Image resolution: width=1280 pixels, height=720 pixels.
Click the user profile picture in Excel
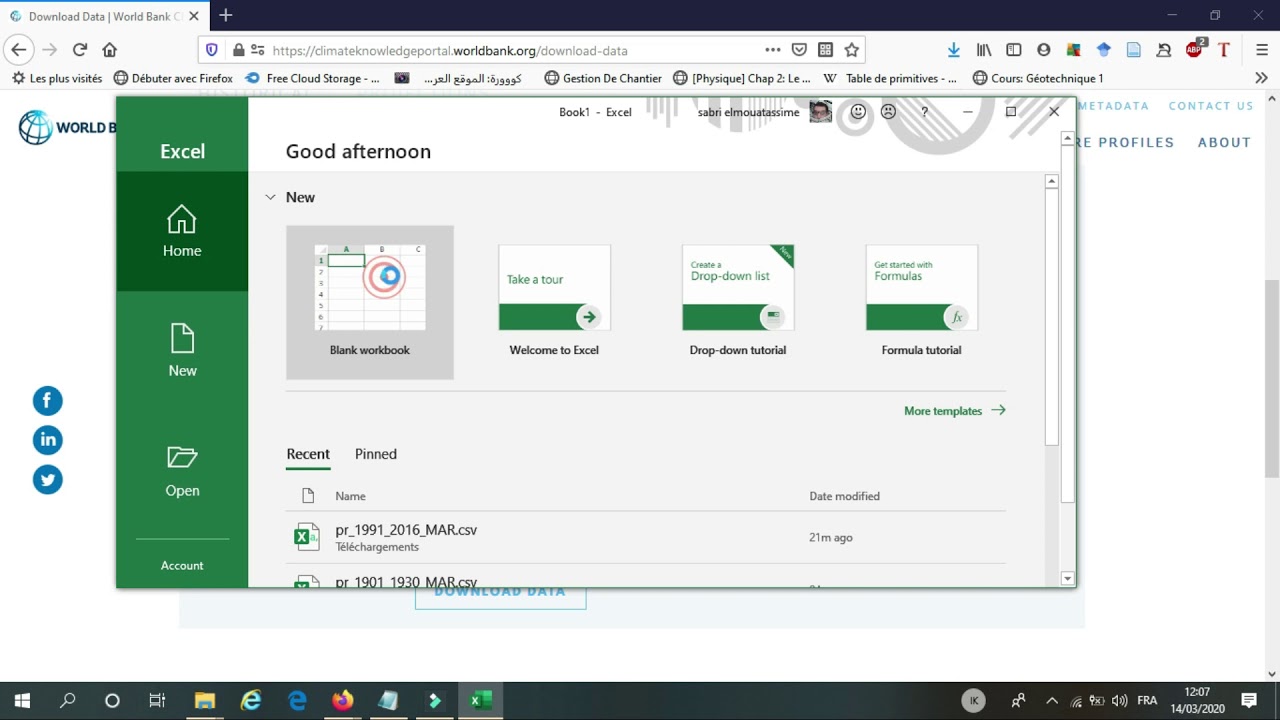pyautogui.click(x=820, y=112)
